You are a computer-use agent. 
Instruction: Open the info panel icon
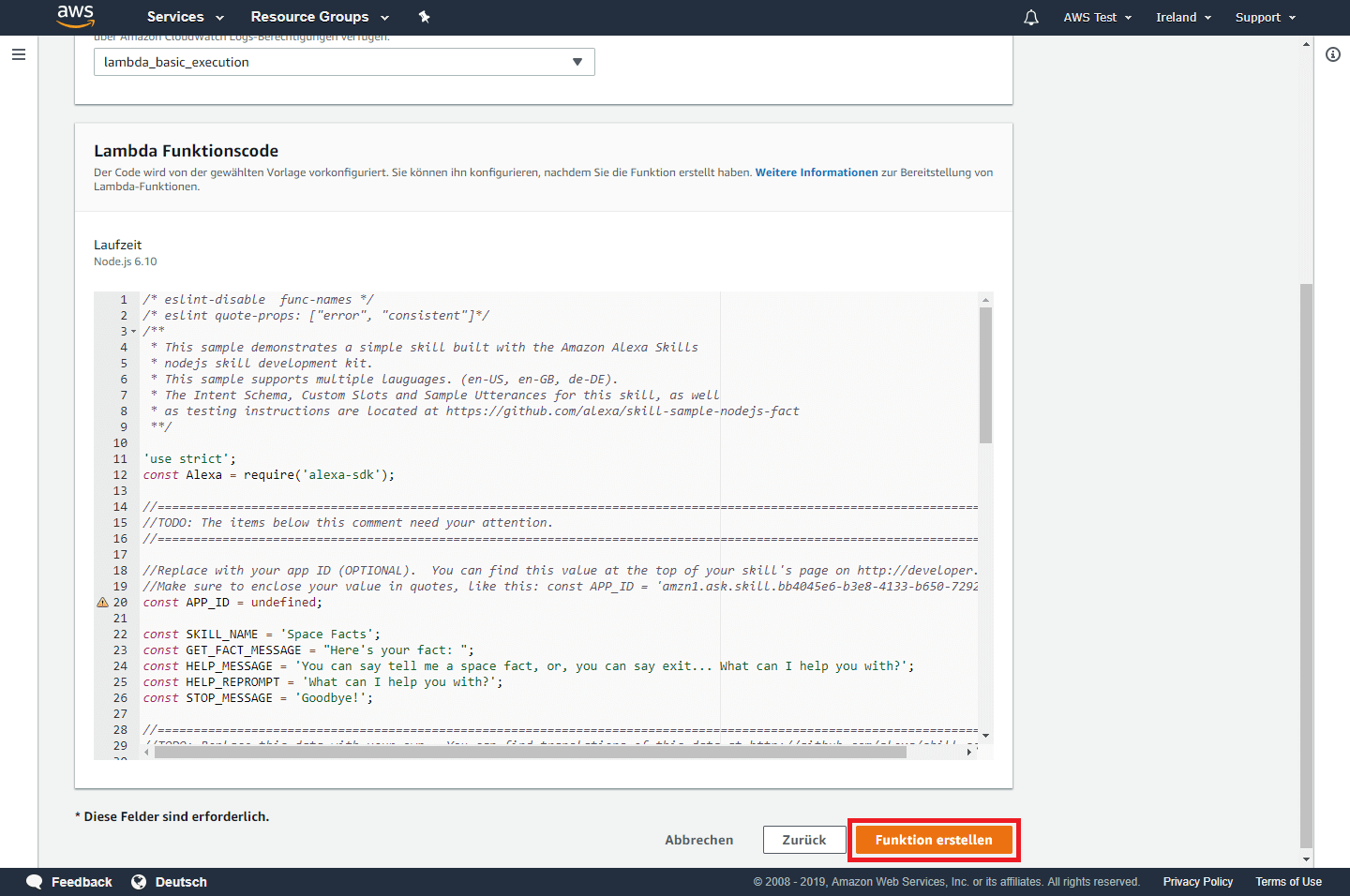[1333, 54]
